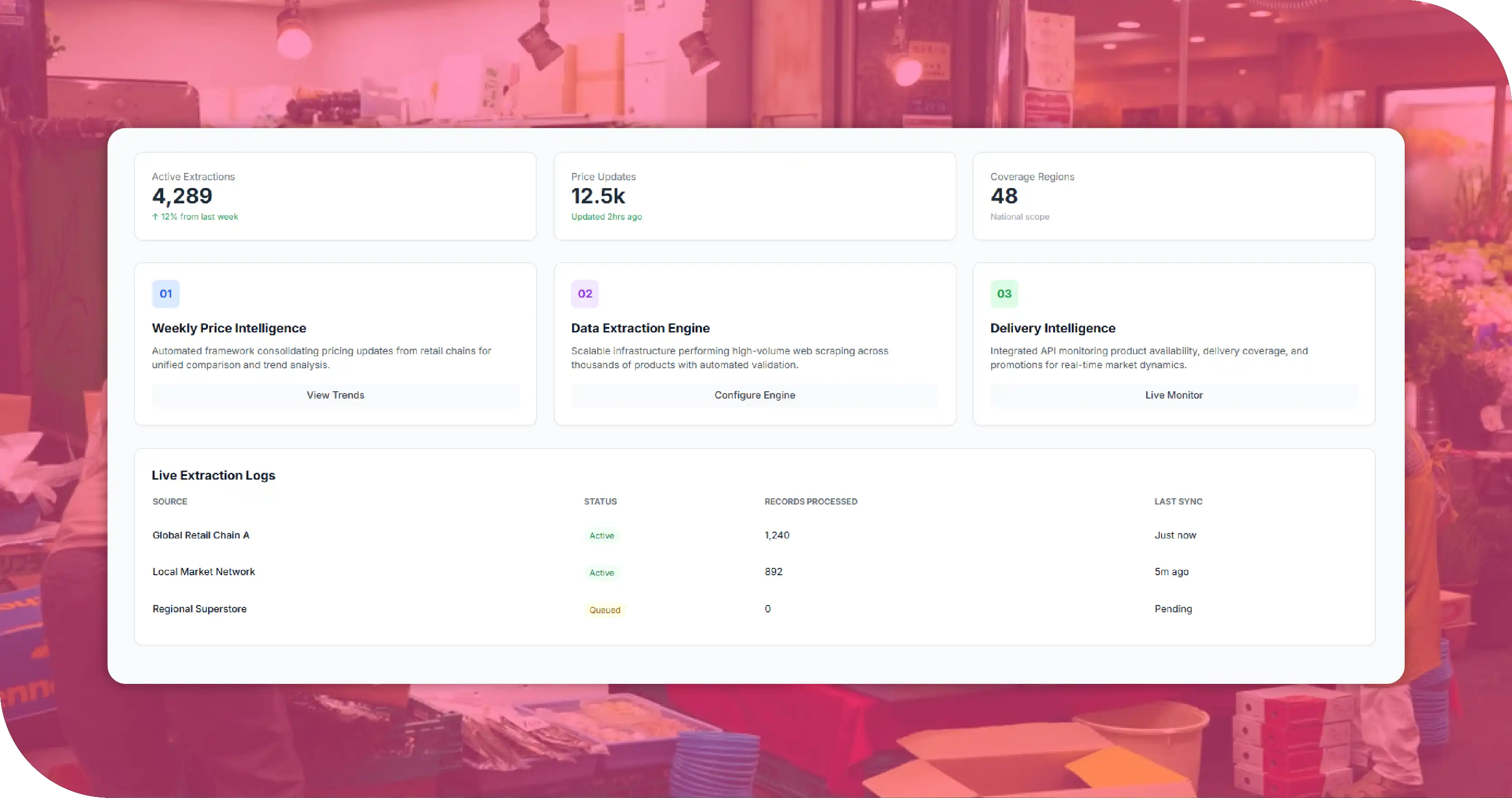Sort by LAST SYNC column header

point(1178,501)
